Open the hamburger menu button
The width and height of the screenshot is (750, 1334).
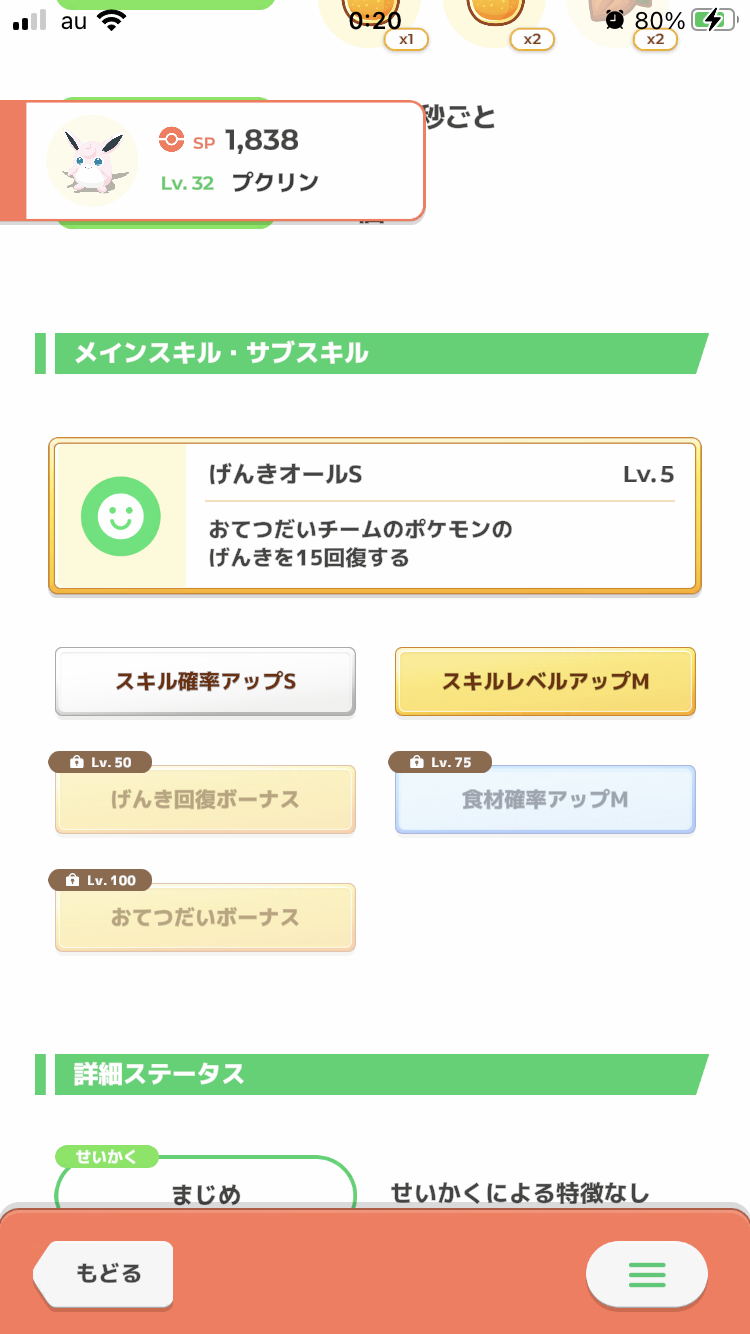coord(646,1274)
